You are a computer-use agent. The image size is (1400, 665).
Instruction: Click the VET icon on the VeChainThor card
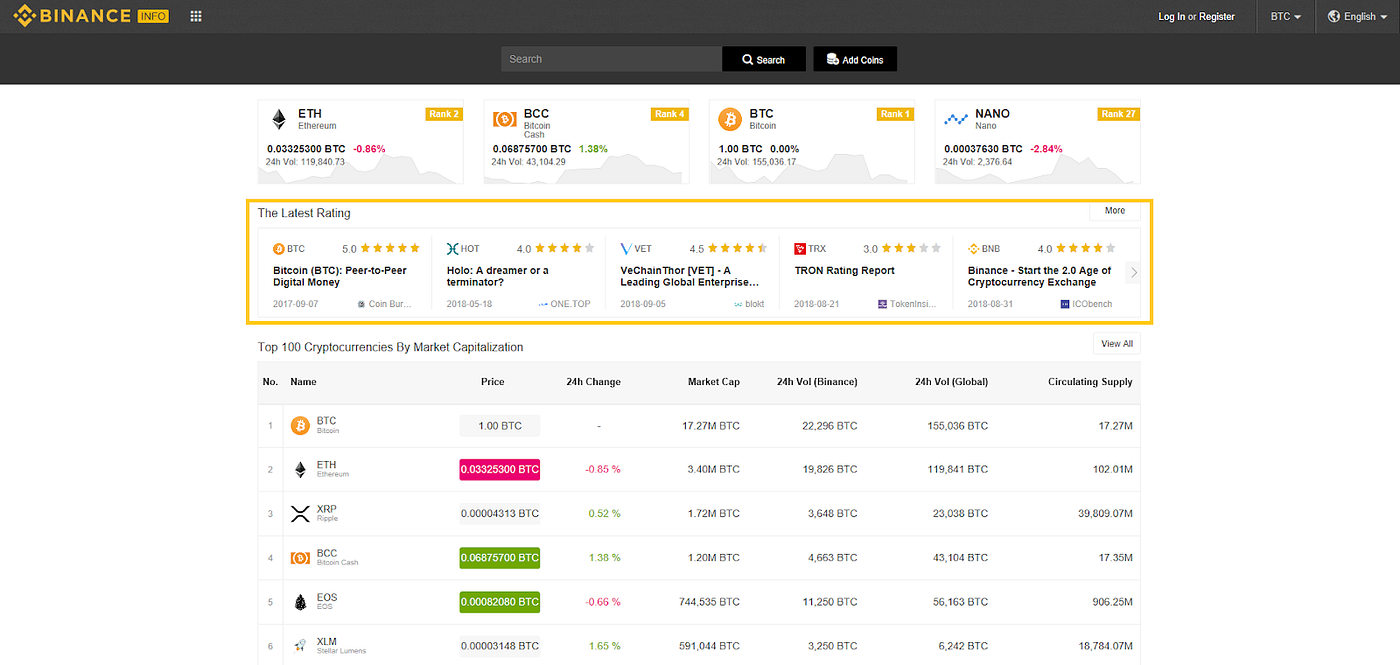(x=626, y=248)
